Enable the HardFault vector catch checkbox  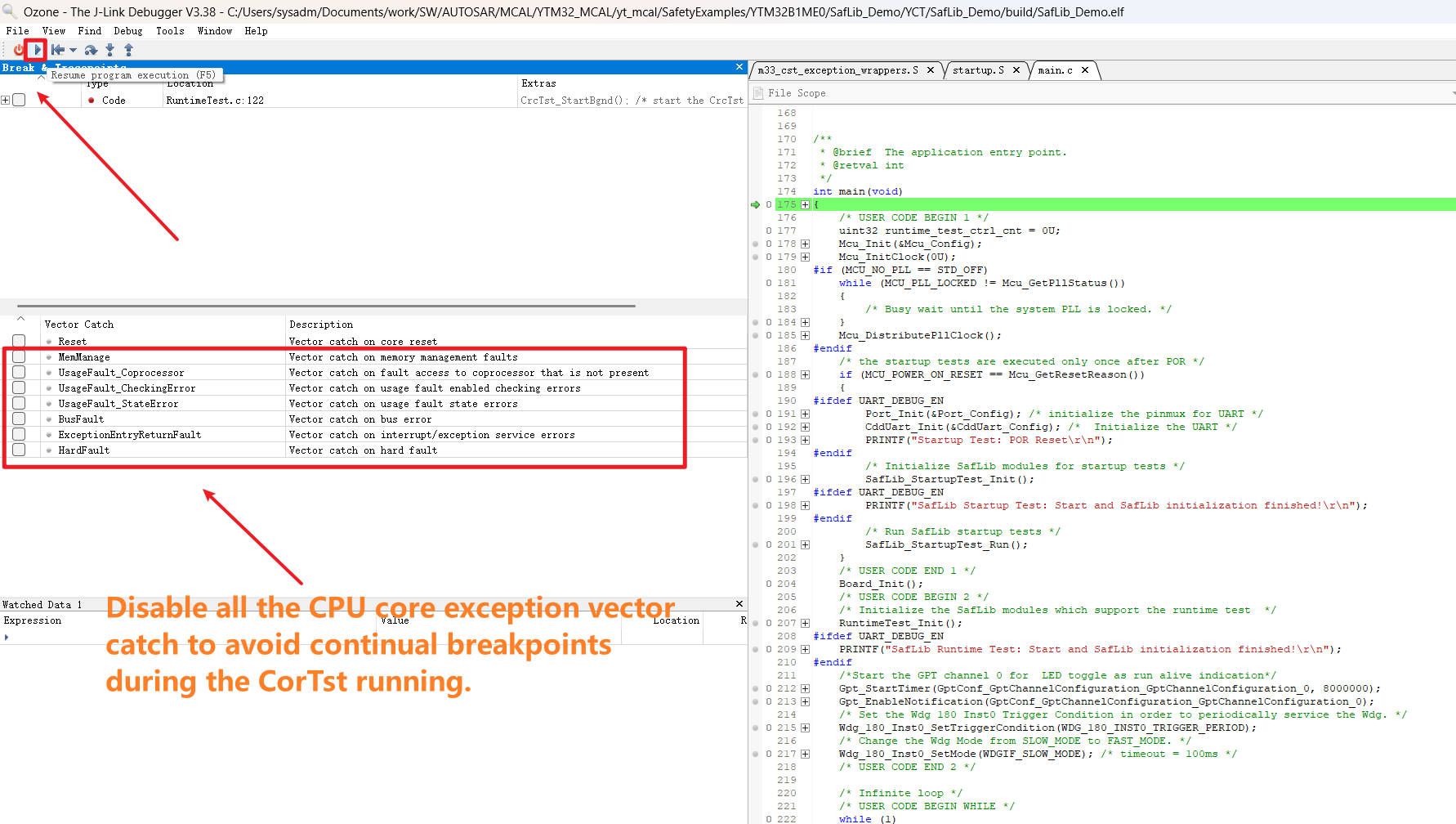[x=19, y=450]
